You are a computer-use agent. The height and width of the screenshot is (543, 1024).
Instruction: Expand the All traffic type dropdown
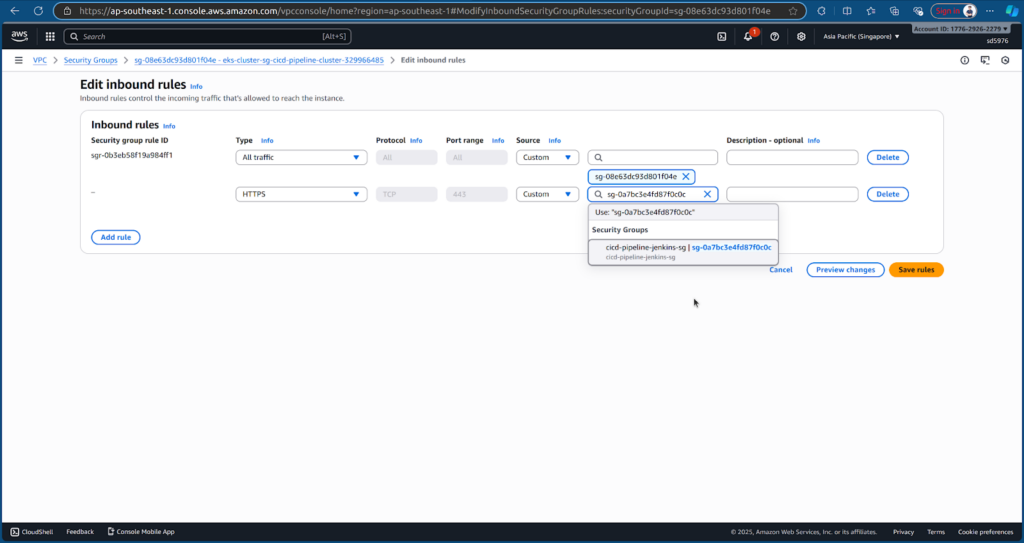point(301,157)
